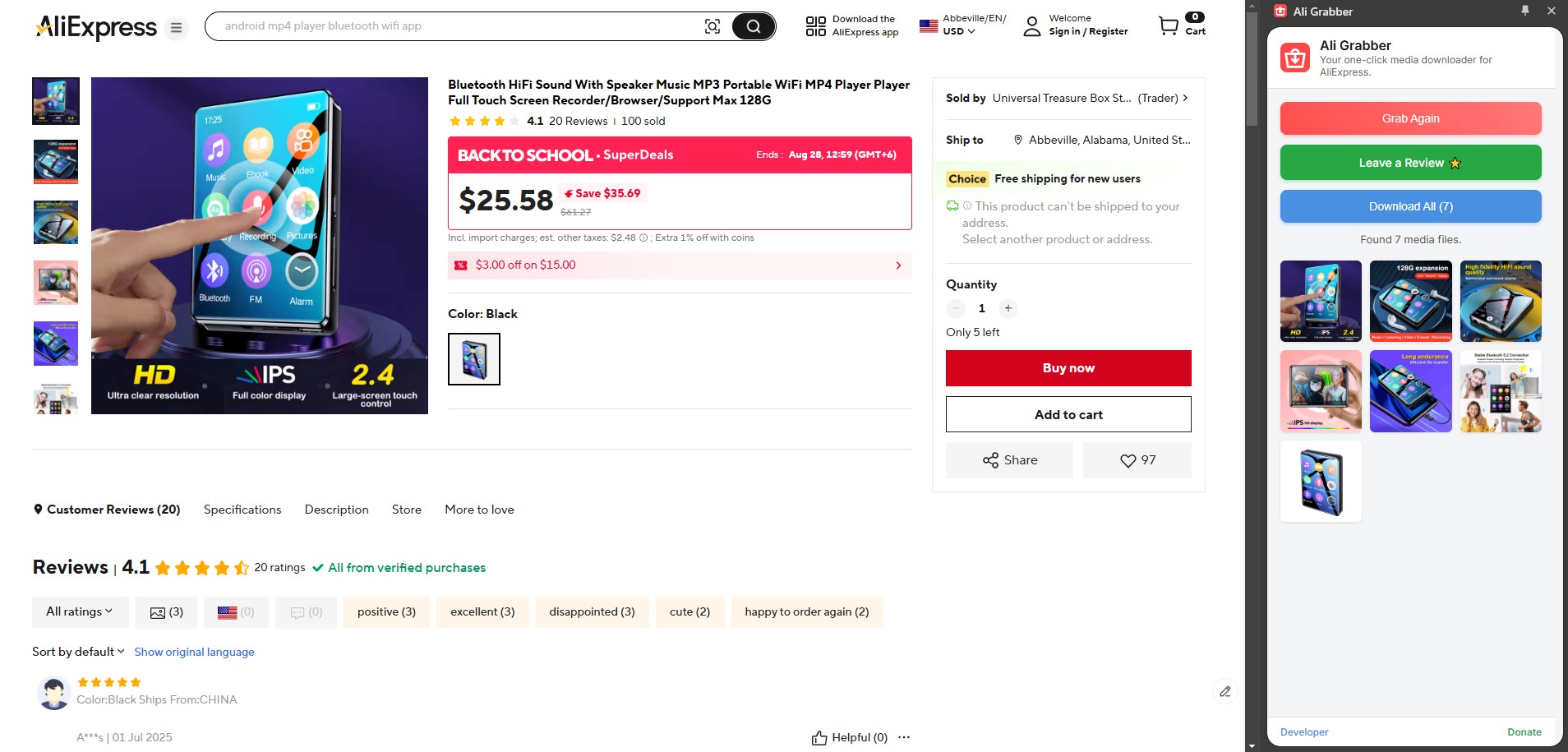Click the edit pencil floating icon
1568x752 pixels.
1225,691
